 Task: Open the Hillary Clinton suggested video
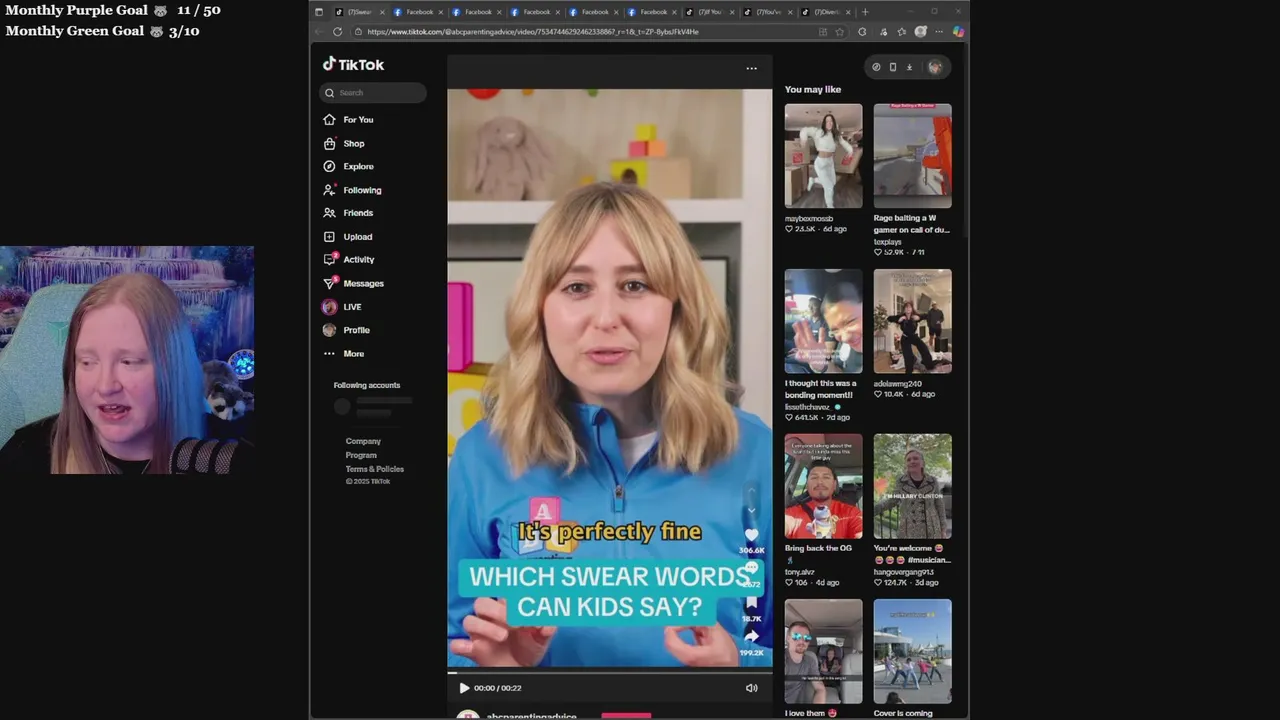(x=912, y=486)
